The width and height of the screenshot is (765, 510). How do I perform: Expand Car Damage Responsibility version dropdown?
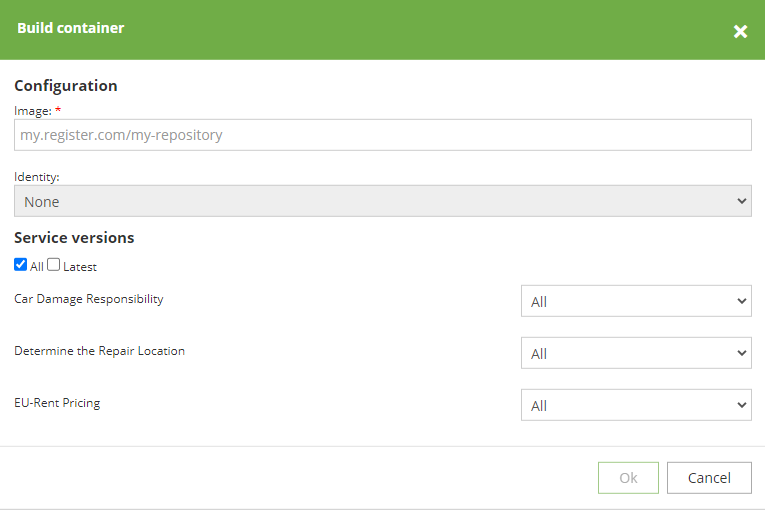click(636, 301)
